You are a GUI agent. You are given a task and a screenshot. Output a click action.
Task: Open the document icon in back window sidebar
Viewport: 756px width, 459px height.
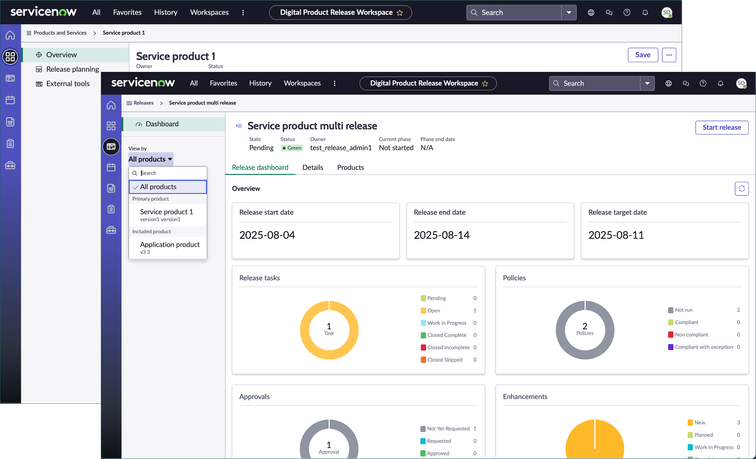pyautogui.click(x=10, y=122)
